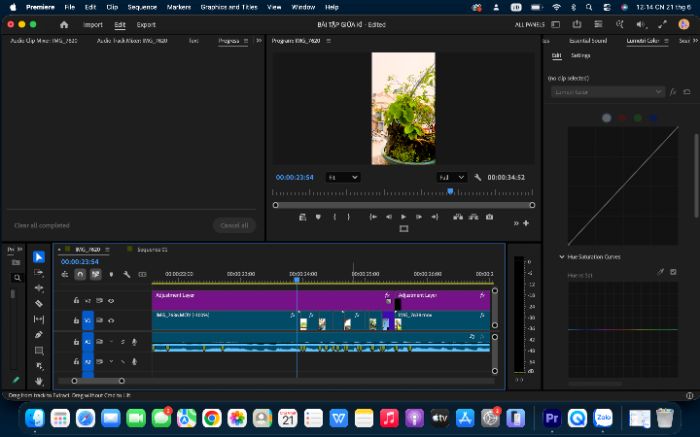Click Mark In bracket in Program monitor

pyautogui.click(x=334, y=216)
